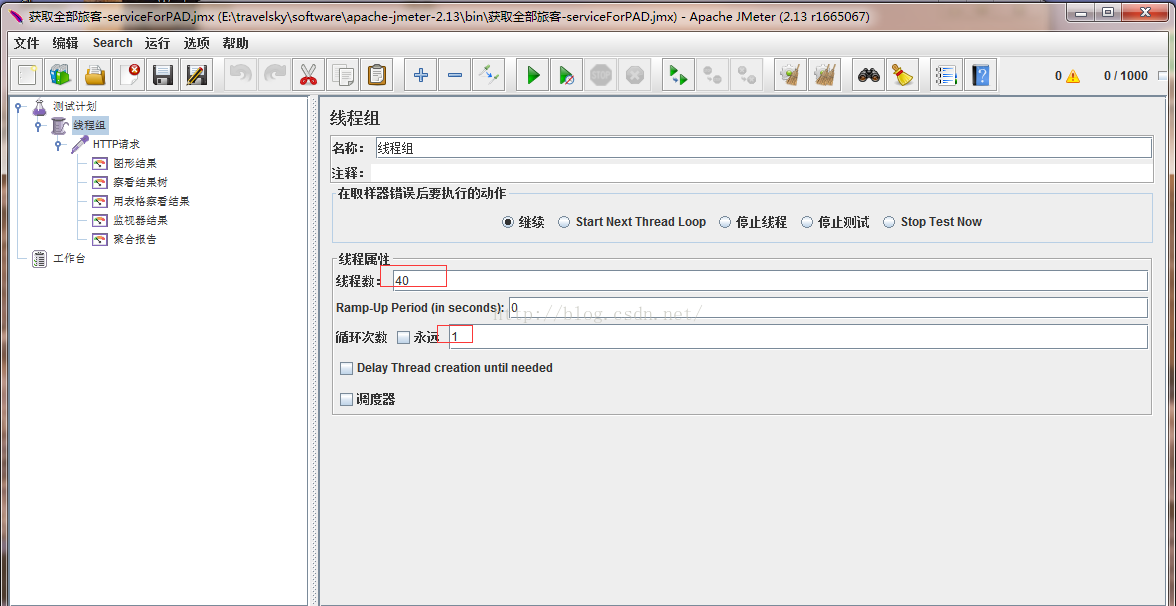Click Save As pencil-floppy icon
Image resolution: width=1176 pixels, height=606 pixels.
[196, 75]
